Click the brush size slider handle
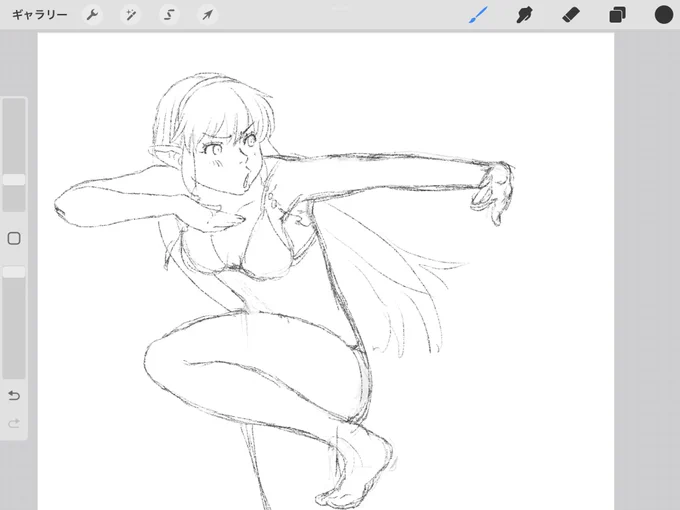 coord(14,180)
